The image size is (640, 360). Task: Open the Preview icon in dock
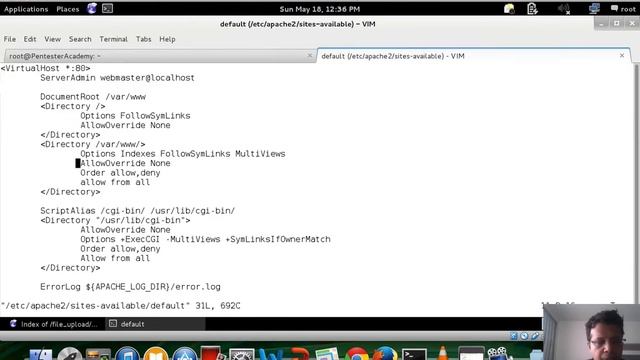[x=327, y=354]
